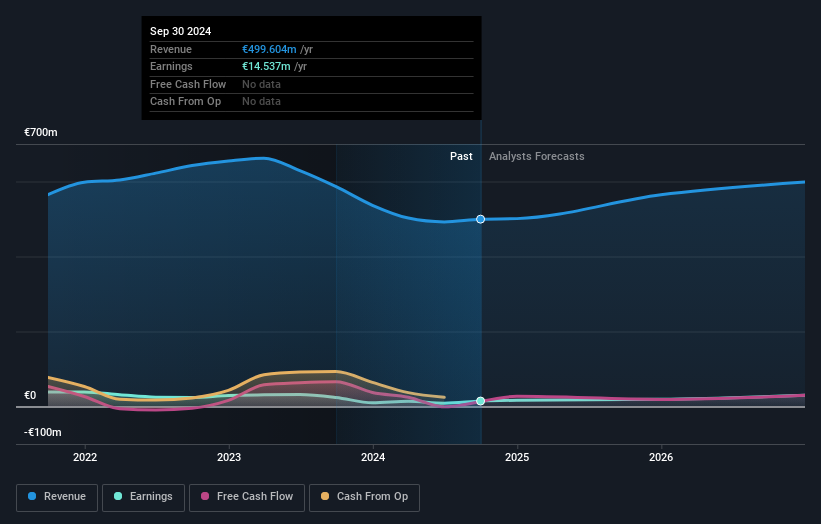The height and width of the screenshot is (524, 821).
Task: Click the teal Earnings legend dot
Action: click(118, 496)
